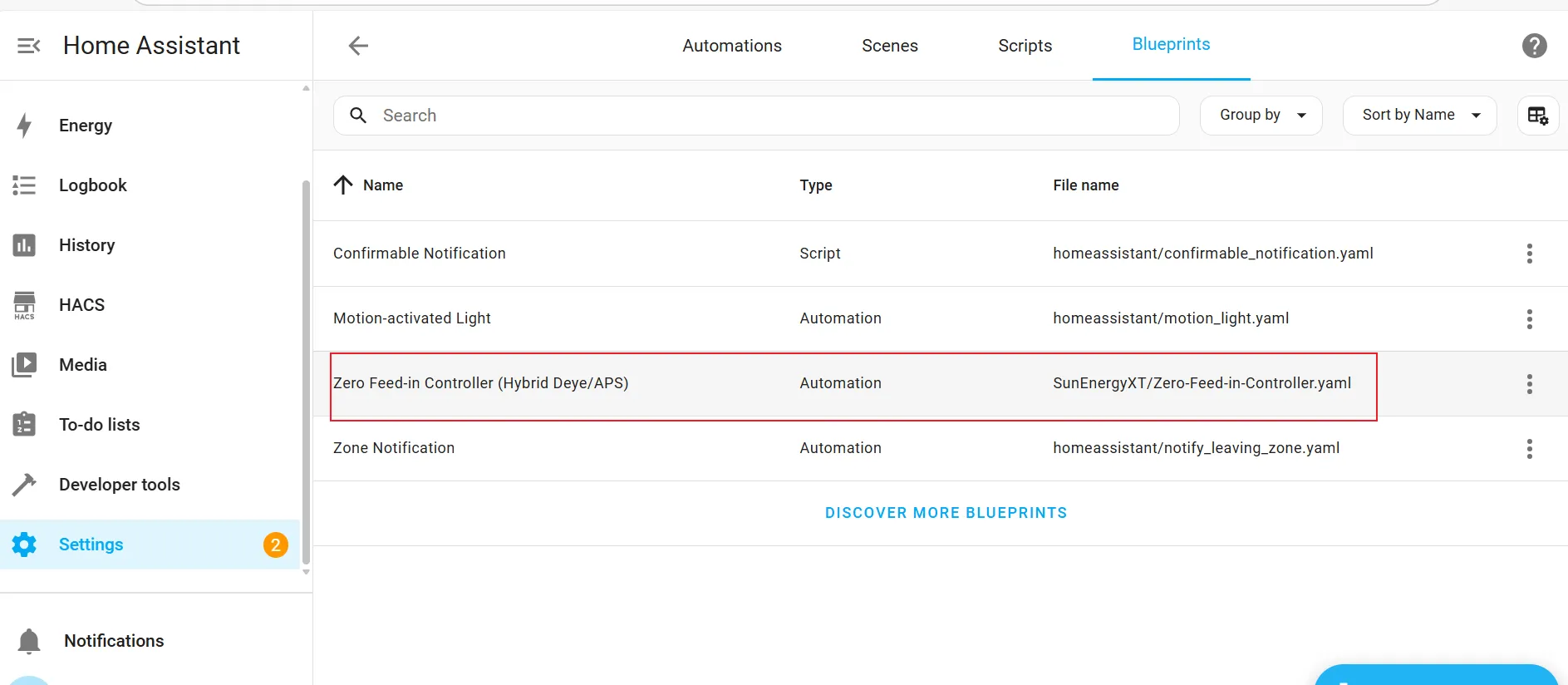Open the Notifications bell
This screenshot has height=685, width=1568.
(30, 641)
